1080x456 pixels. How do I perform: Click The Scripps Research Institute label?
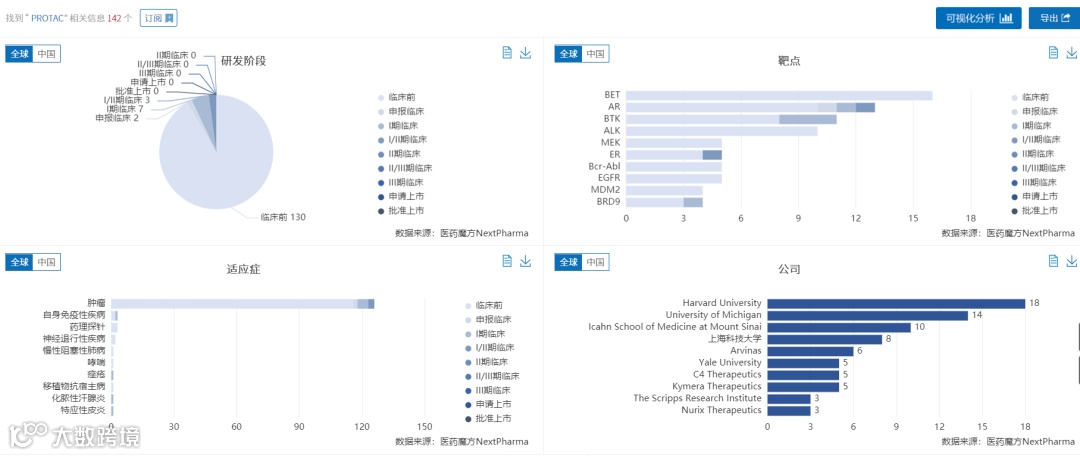pyautogui.click(x=697, y=398)
